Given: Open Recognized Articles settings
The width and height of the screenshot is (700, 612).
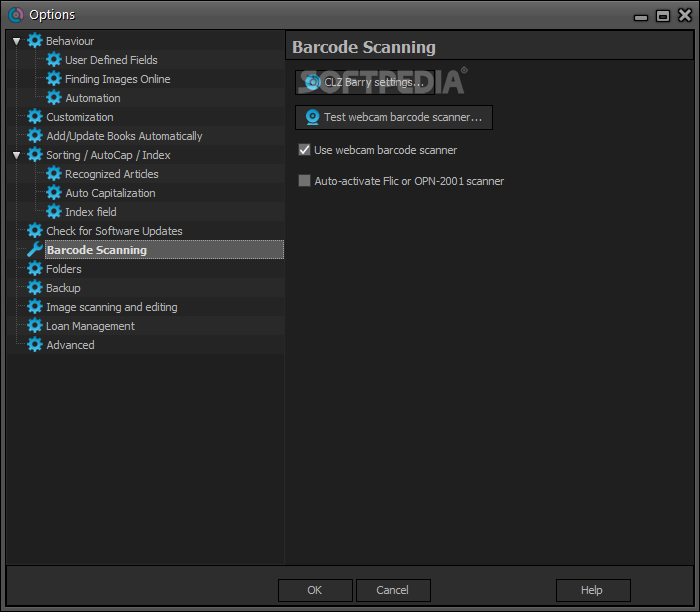Looking at the screenshot, I should (x=112, y=174).
